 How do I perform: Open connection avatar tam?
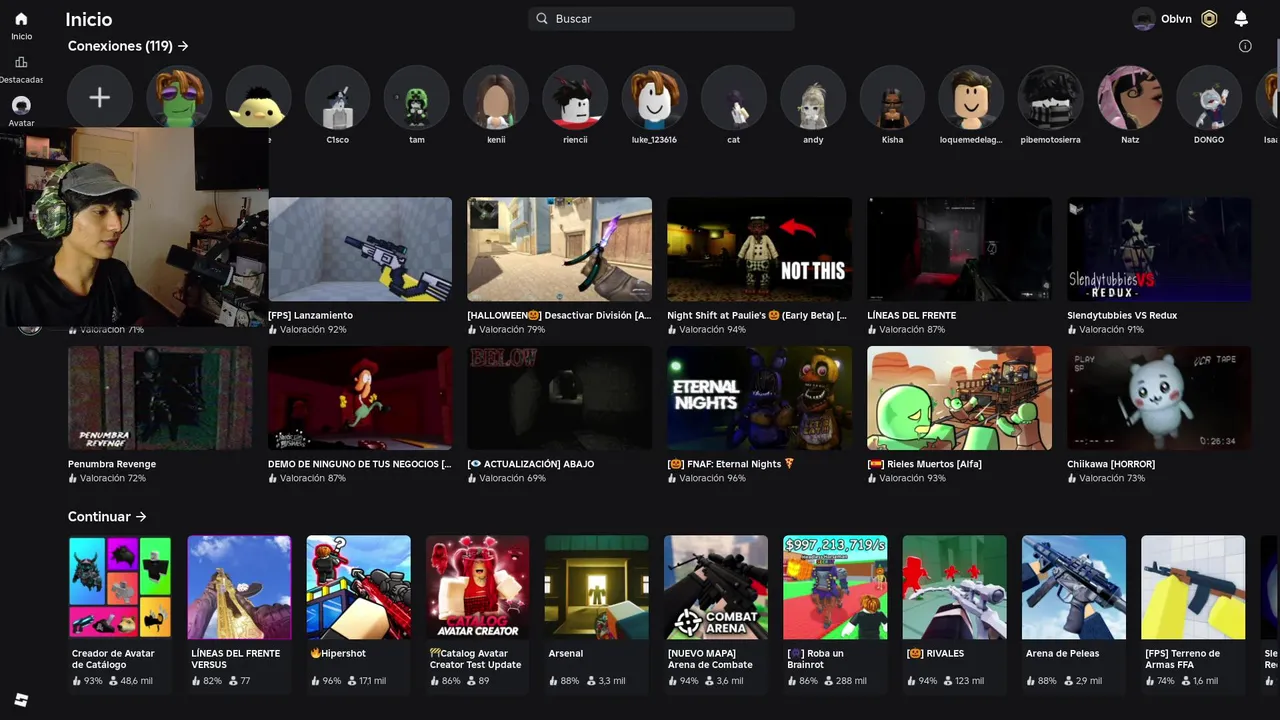[417, 97]
